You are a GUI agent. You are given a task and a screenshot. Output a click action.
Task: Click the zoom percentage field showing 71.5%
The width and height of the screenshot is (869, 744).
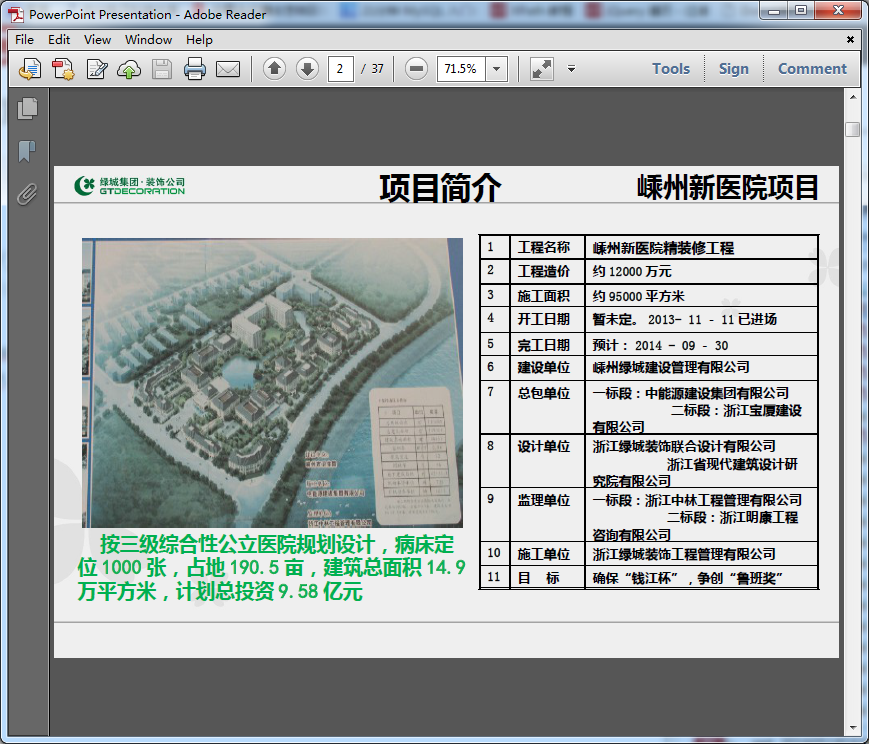click(461, 69)
